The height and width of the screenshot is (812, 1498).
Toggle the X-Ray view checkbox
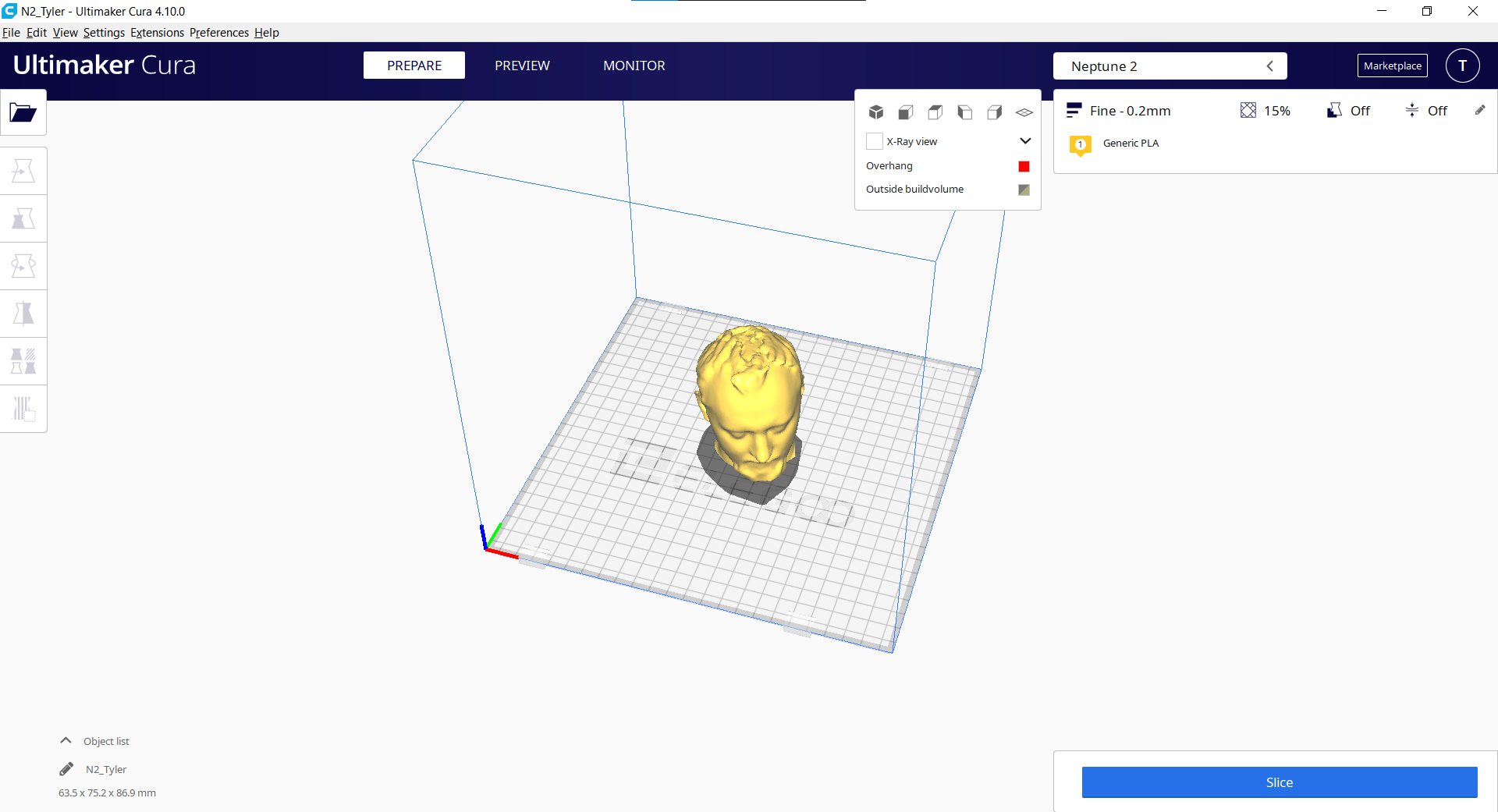tap(875, 141)
